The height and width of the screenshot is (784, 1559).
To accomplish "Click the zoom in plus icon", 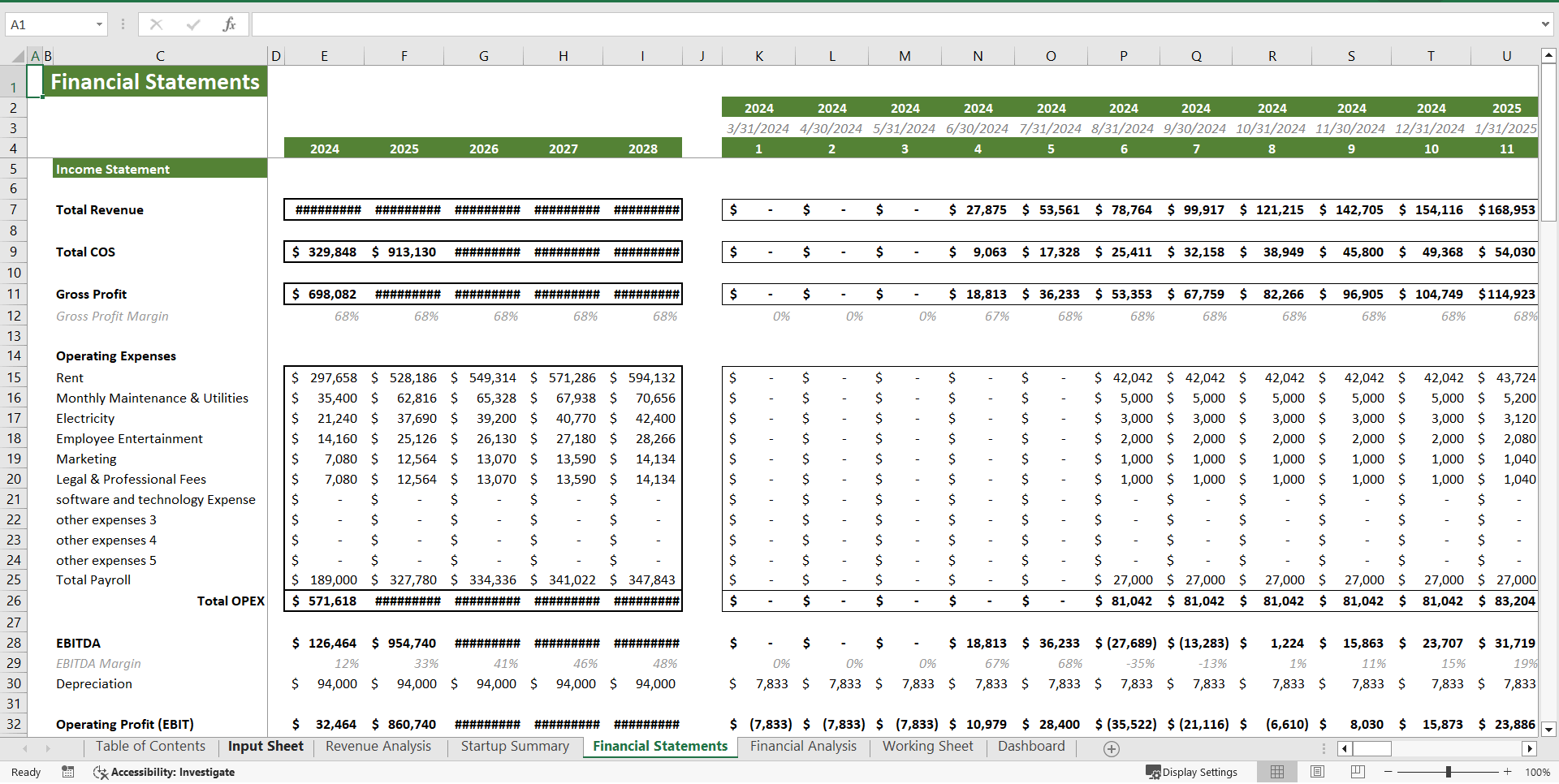I will [1508, 772].
